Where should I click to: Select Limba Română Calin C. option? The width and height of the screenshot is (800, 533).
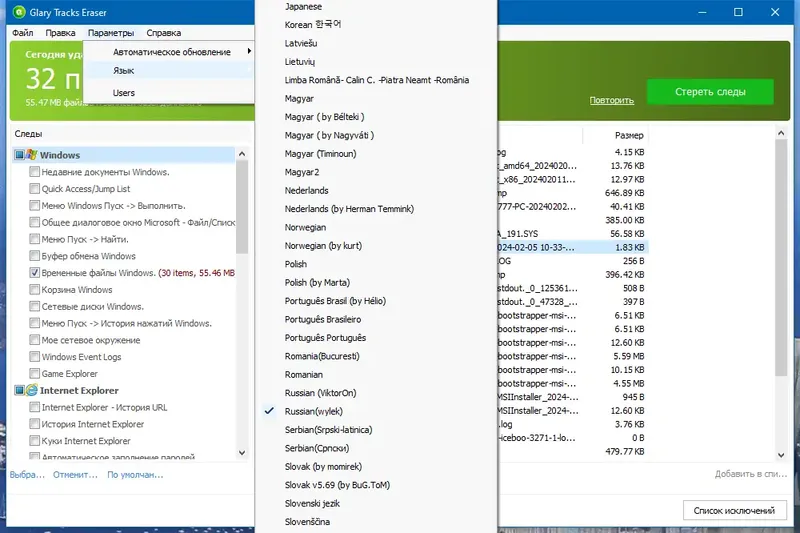point(377,80)
